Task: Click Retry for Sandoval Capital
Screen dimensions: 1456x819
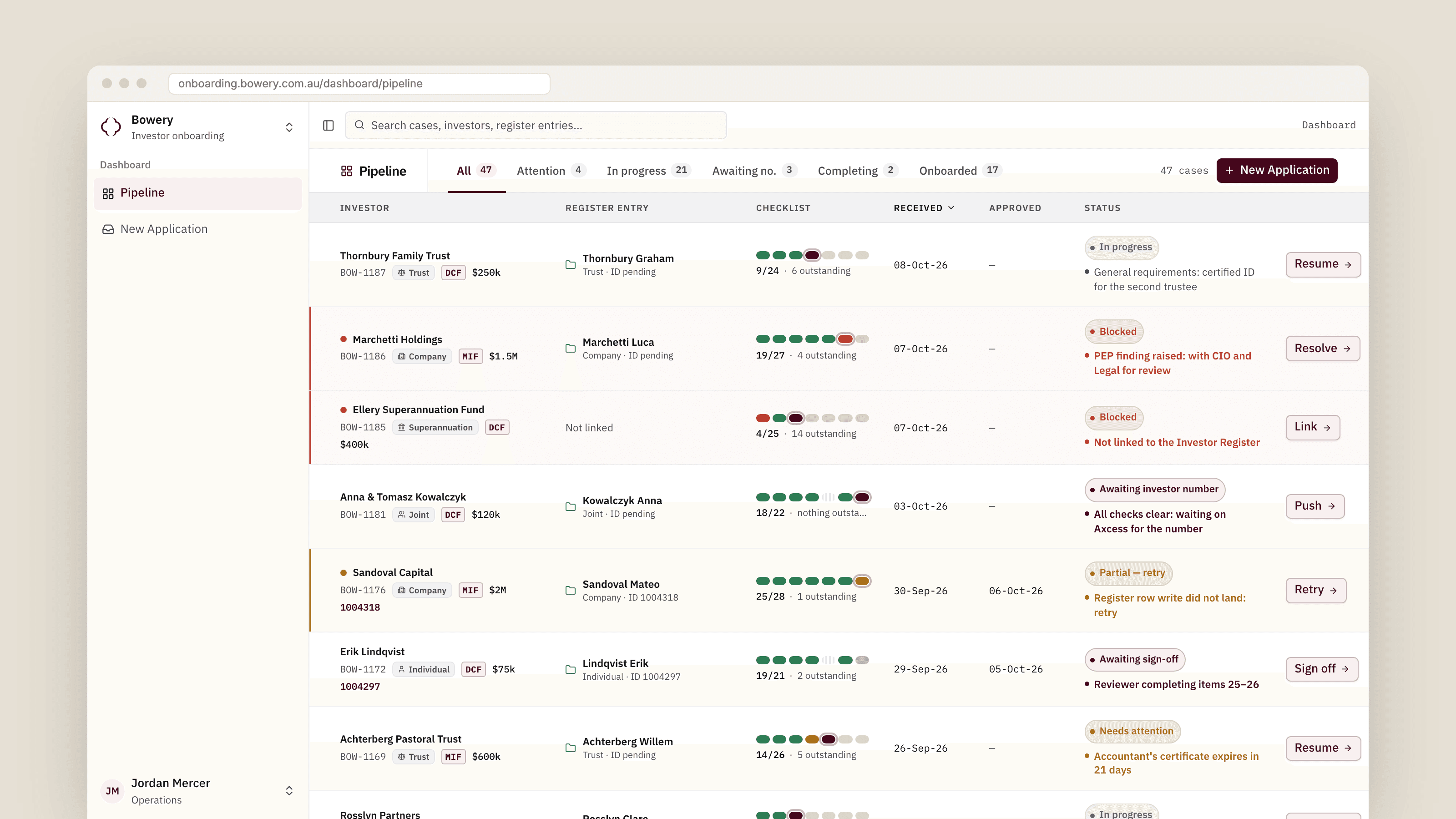Action: 1316,590
